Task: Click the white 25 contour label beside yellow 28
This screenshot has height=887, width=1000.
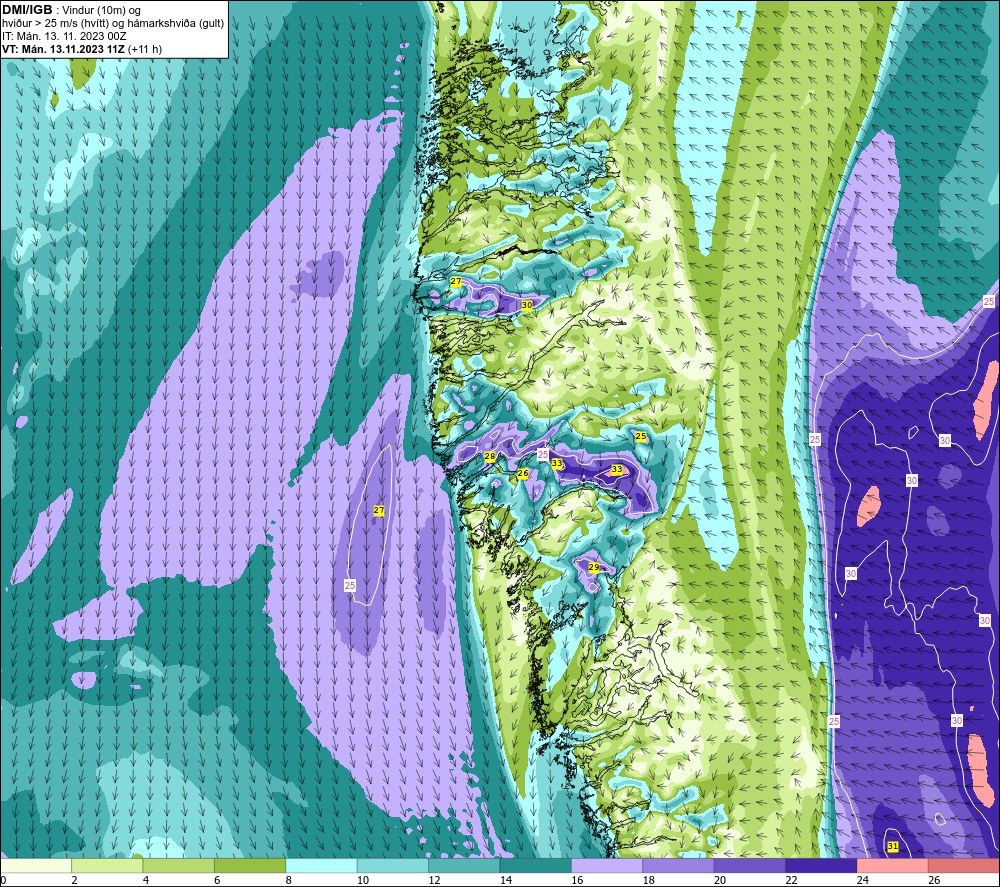Action: click(543, 454)
